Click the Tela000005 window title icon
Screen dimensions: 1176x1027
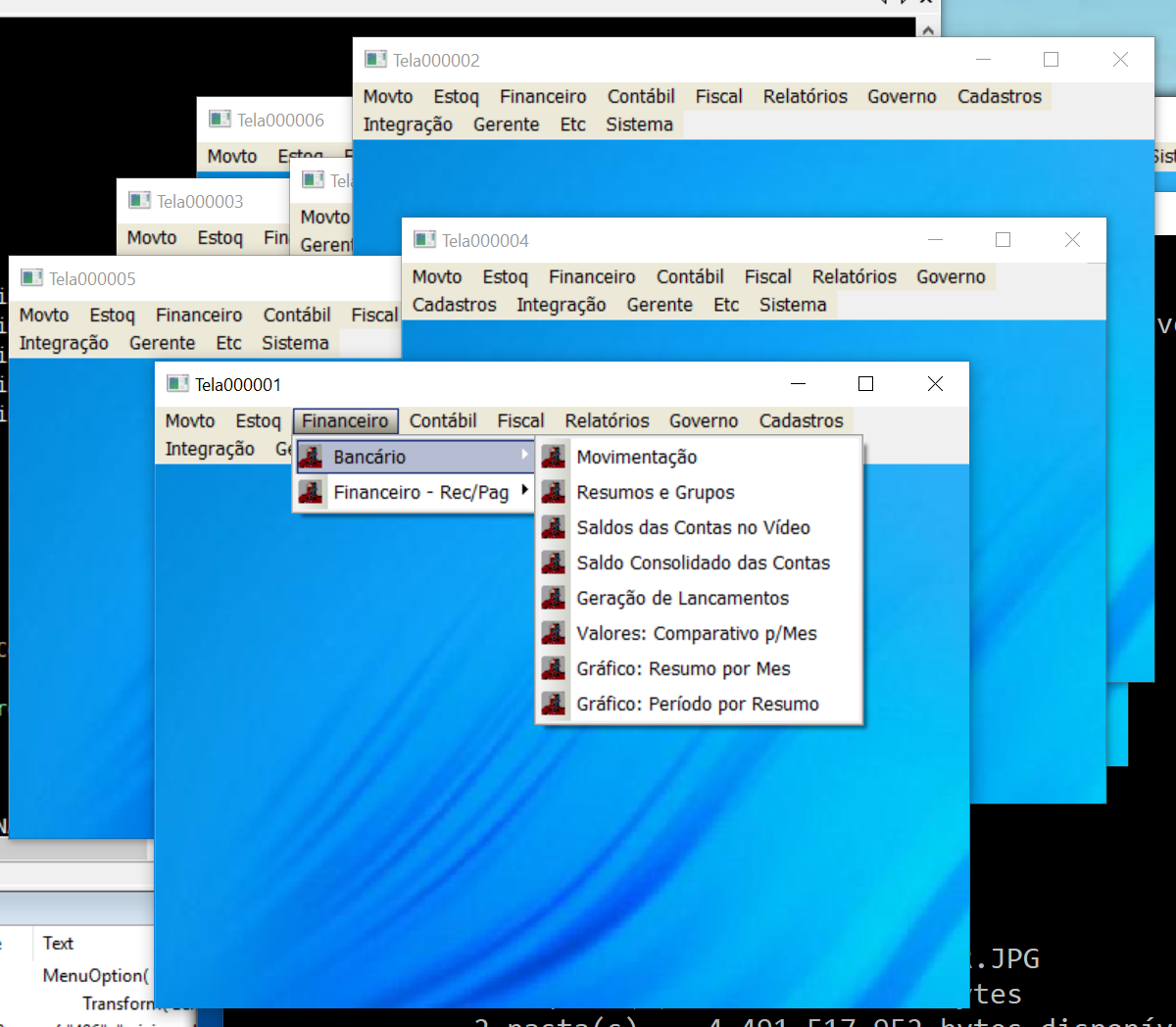pyautogui.click(x=32, y=278)
